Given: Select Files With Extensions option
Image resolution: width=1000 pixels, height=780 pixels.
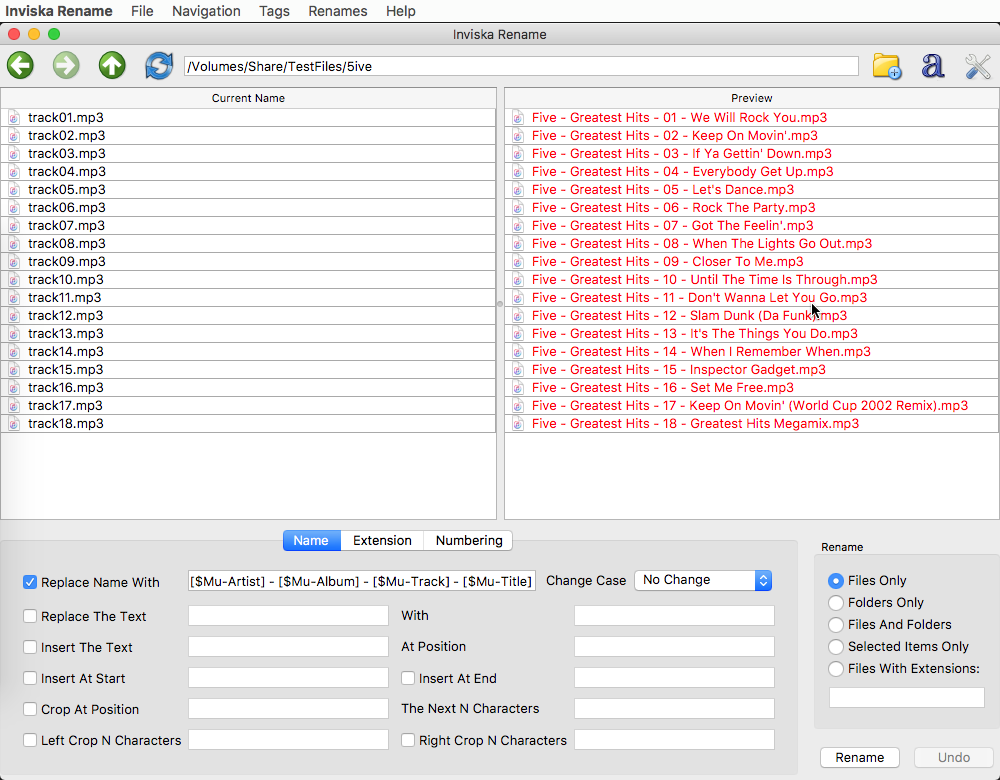Looking at the screenshot, I should tap(835, 669).
